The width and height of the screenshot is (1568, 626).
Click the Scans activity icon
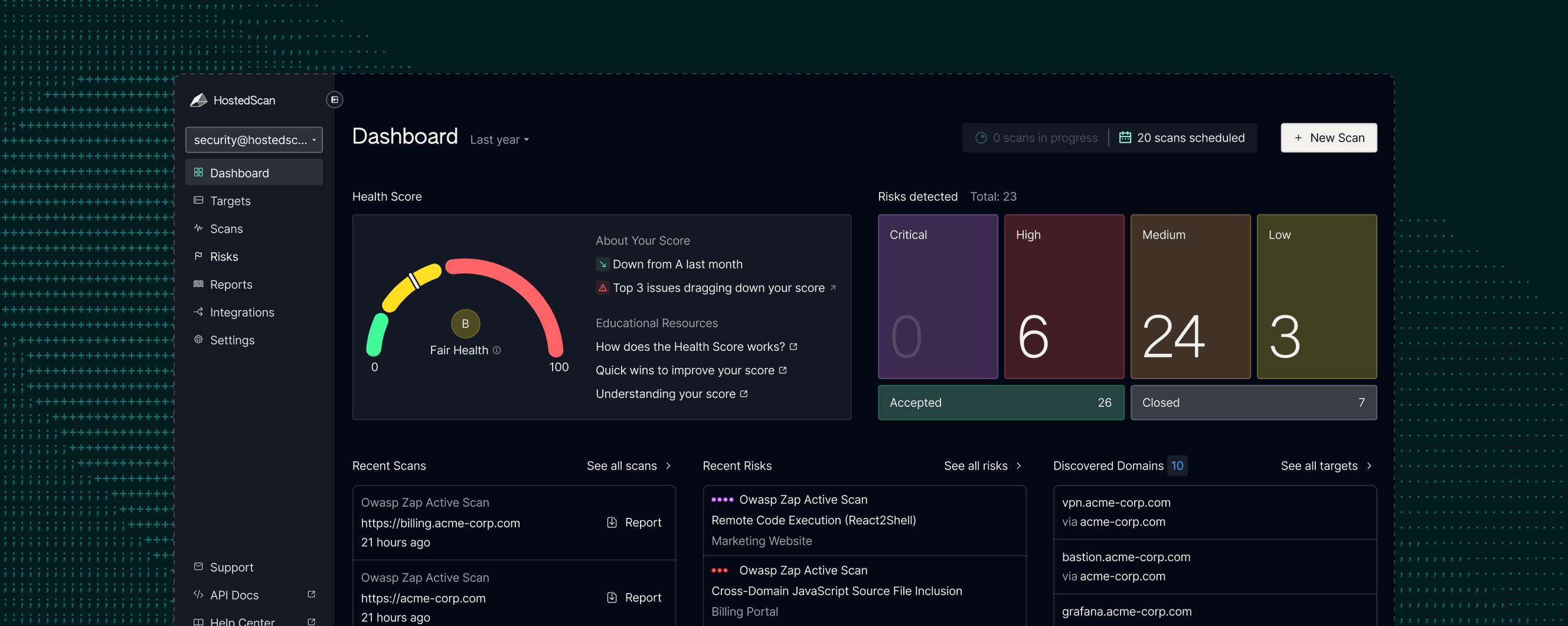198,229
